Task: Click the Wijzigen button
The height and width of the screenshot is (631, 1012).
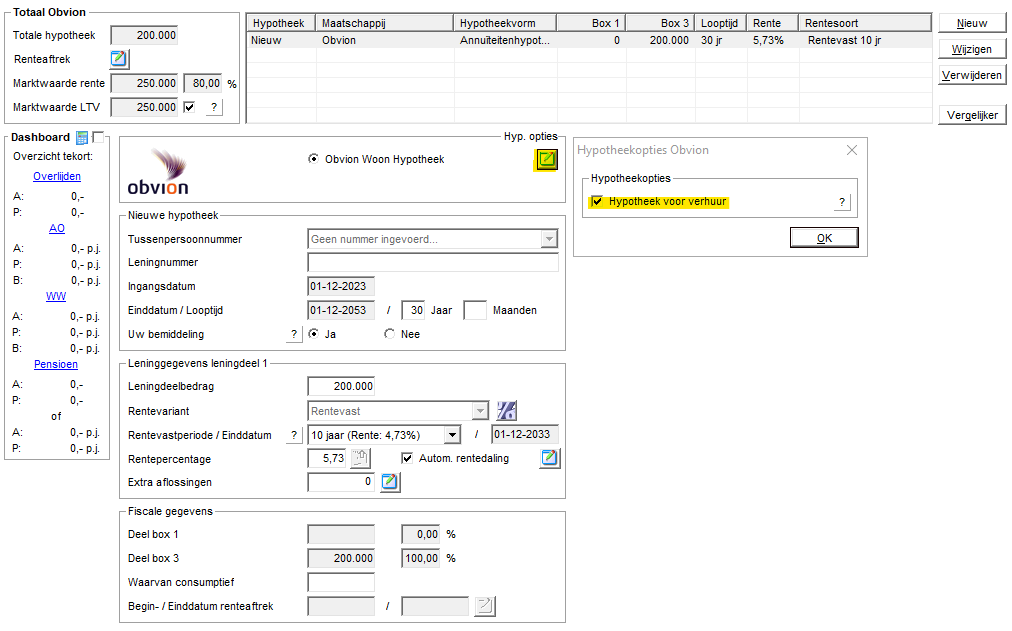Action: pos(972,49)
